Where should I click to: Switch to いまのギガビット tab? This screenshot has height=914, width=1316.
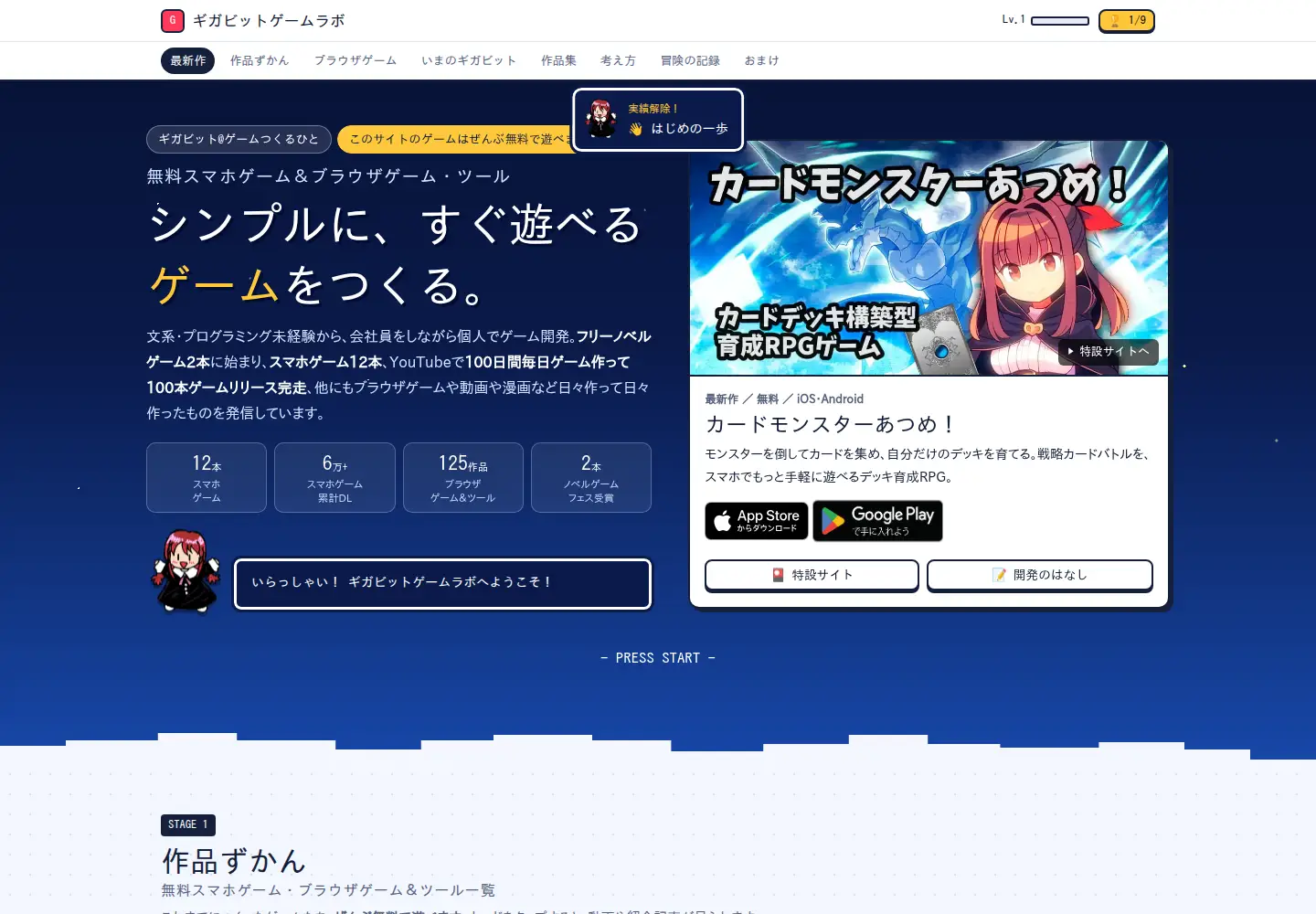click(x=469, y=60)
